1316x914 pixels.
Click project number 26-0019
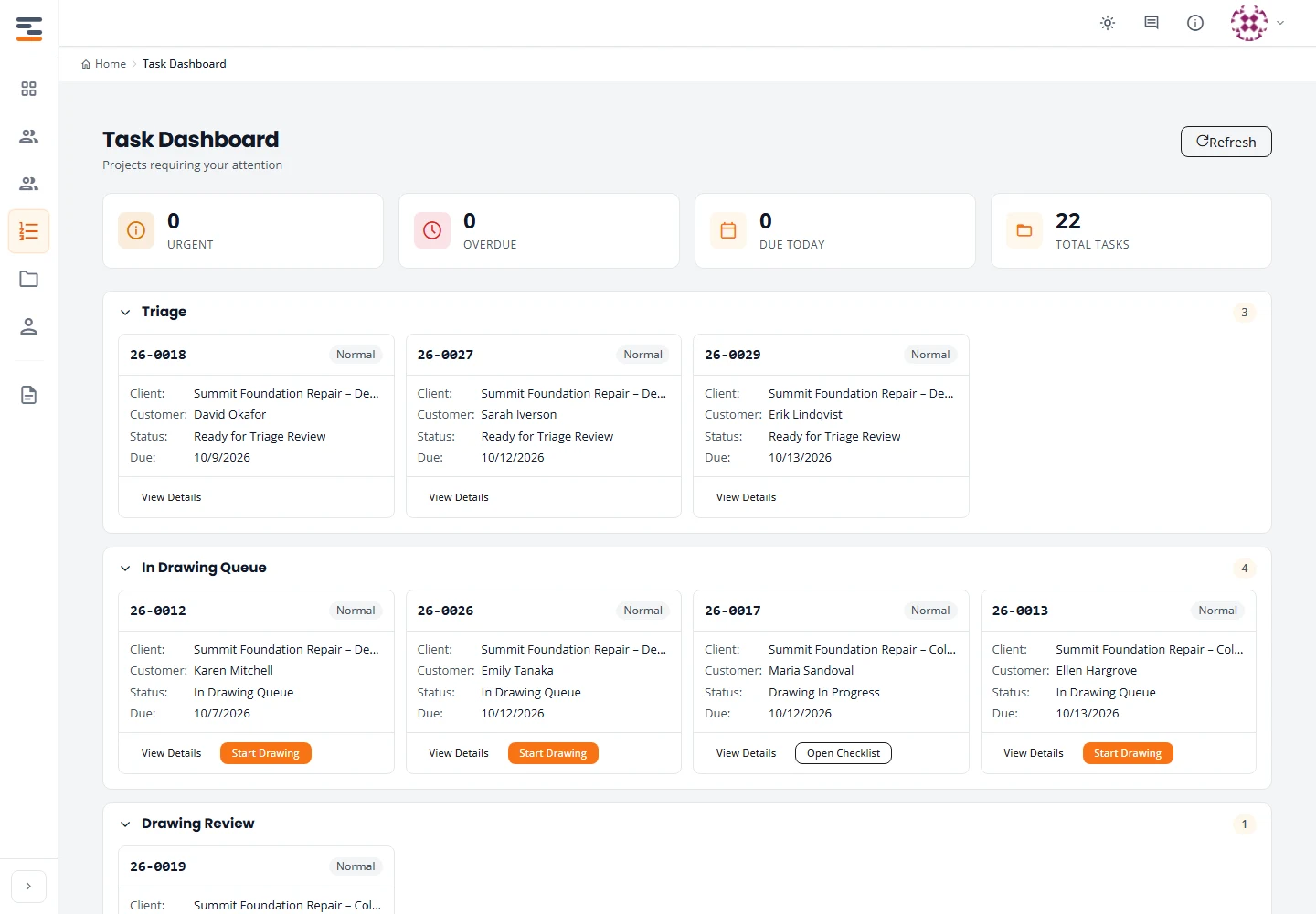(x=158, y=866)
